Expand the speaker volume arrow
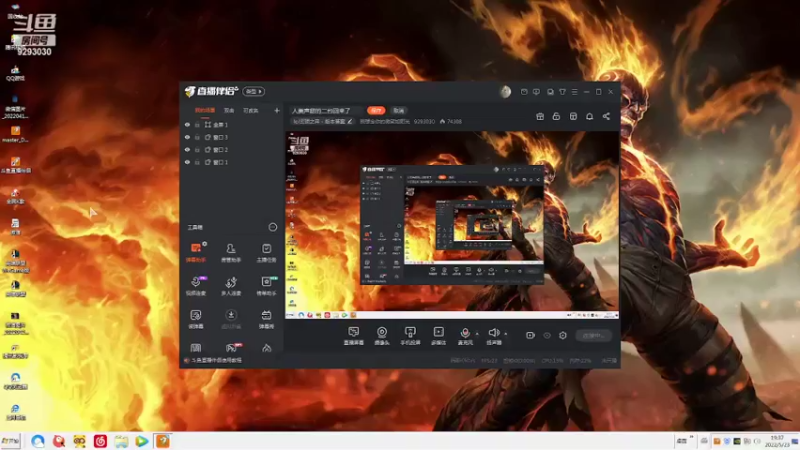This screenshot has width=800, height=450. pyautogui.click(x=506, y=334)
